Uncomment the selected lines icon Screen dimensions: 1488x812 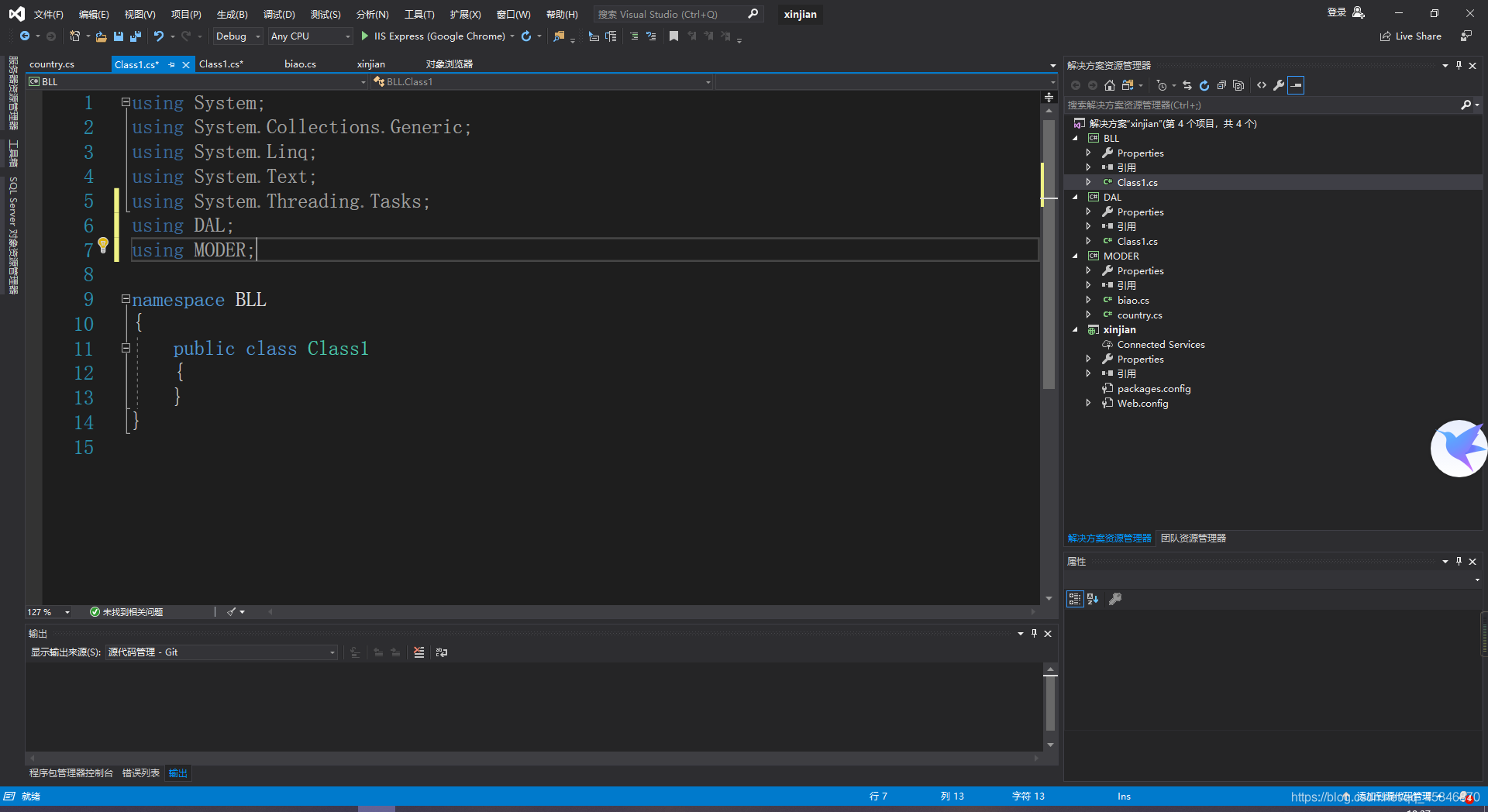651,36
